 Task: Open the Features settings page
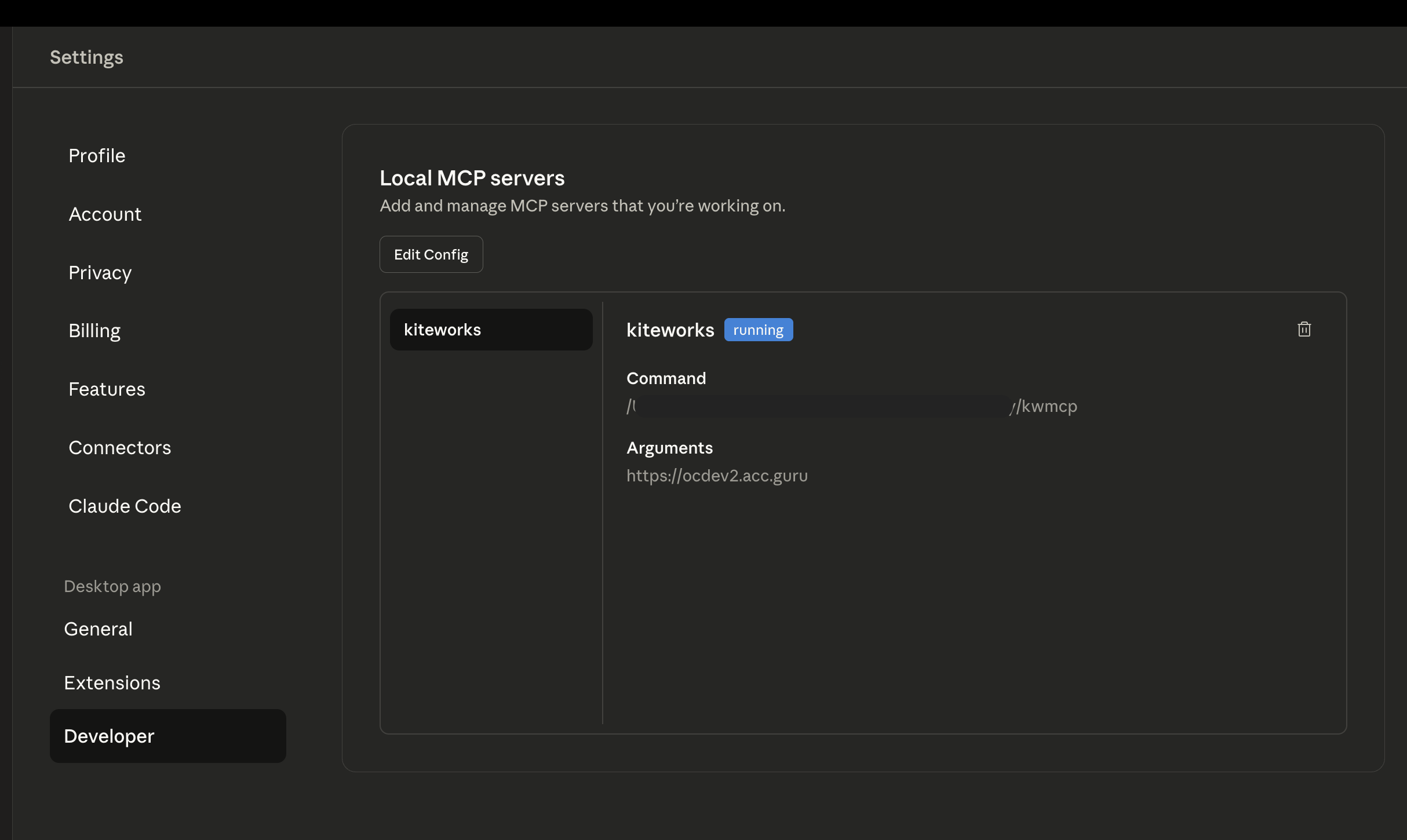pyautogui.click(x=107, y=389)
